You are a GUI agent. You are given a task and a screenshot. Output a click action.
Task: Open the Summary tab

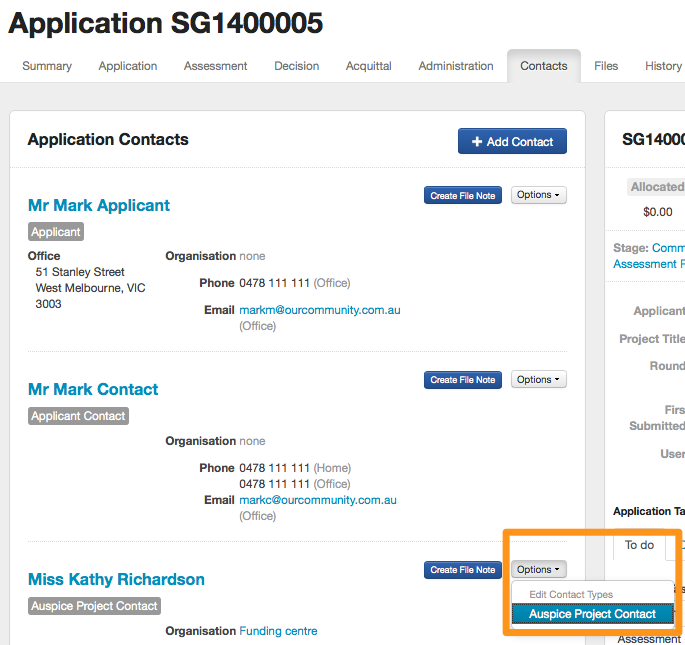(47, 66)
